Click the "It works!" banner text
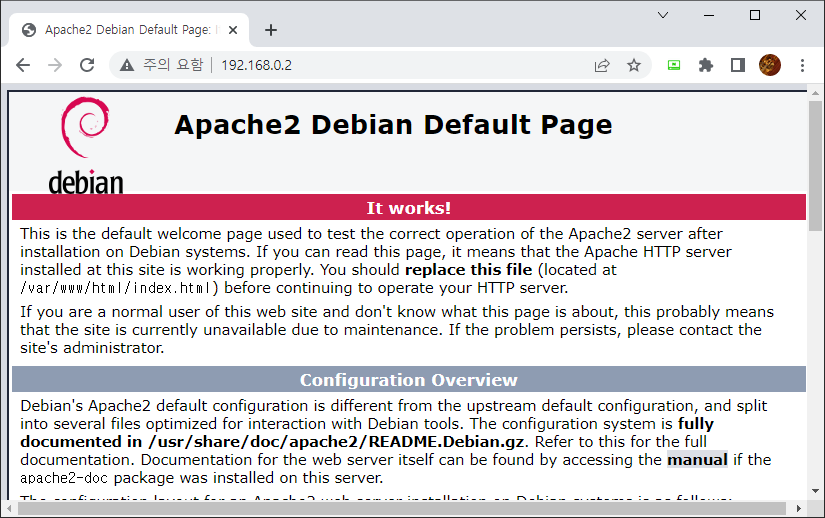 coord(409,208)
